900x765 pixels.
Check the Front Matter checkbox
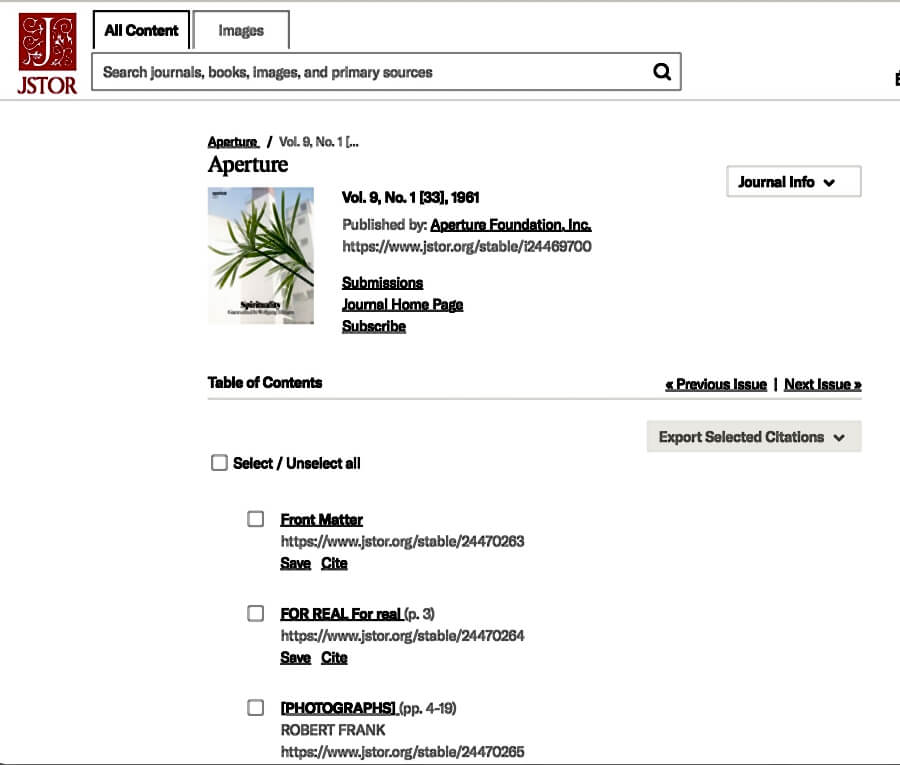pyautogui.click(x=255, y=519)
